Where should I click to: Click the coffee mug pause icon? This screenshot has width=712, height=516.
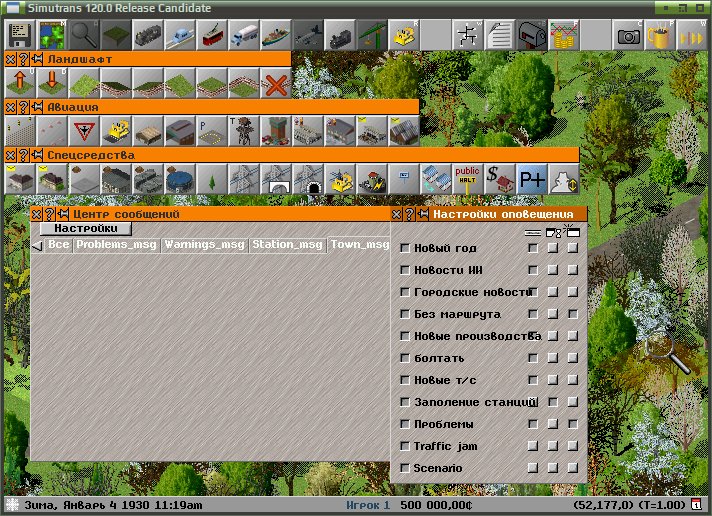click(x=659, y=35)
